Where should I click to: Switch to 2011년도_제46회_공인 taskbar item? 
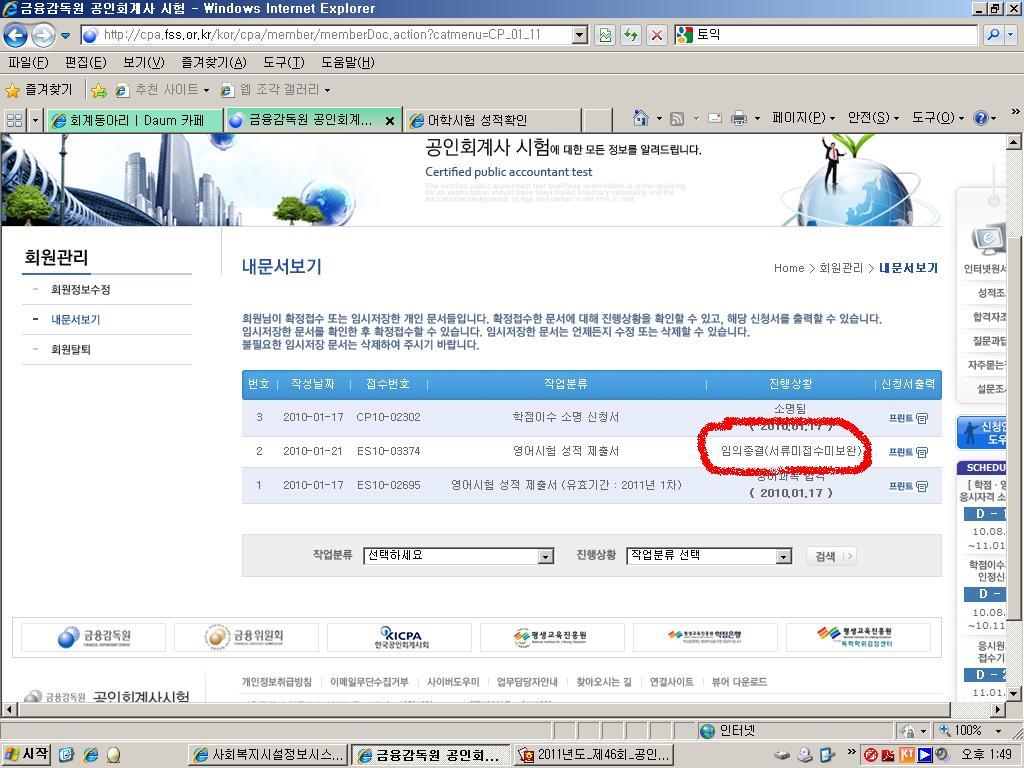tap(594, 755)
